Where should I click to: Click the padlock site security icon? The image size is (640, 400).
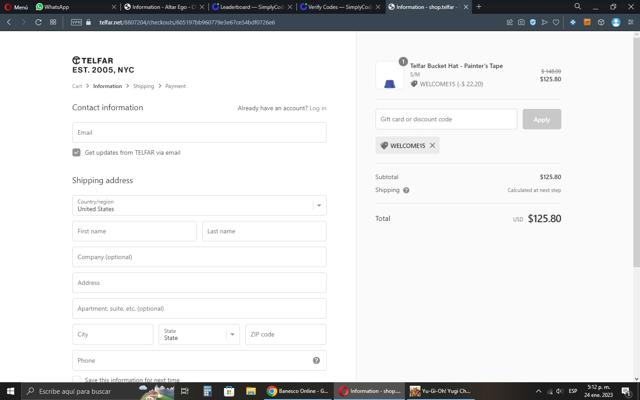(89, 22)
